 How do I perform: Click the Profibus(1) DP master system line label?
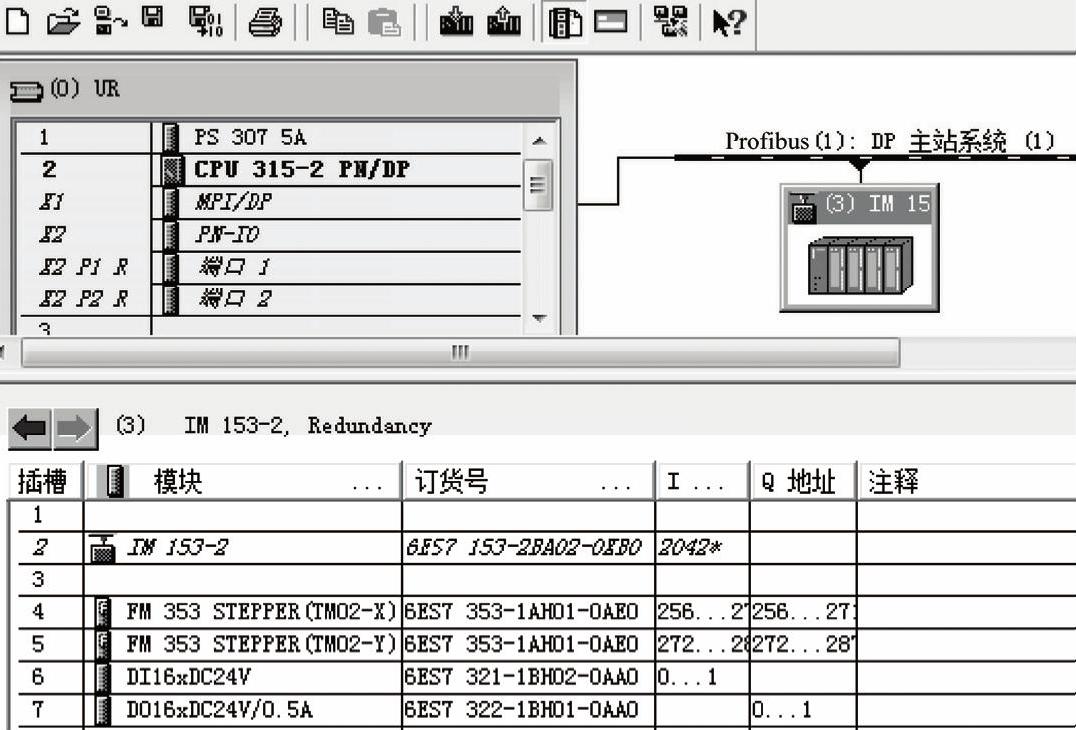click(890, 141)
